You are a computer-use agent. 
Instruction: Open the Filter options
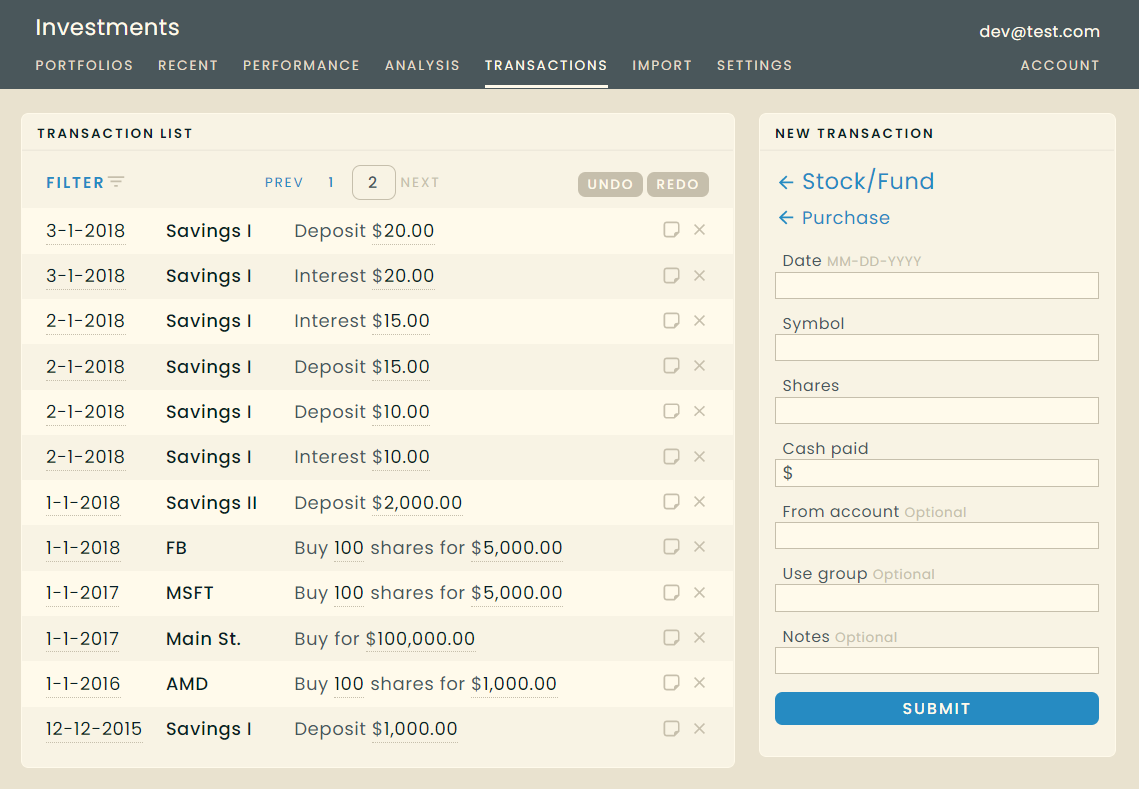85,182
